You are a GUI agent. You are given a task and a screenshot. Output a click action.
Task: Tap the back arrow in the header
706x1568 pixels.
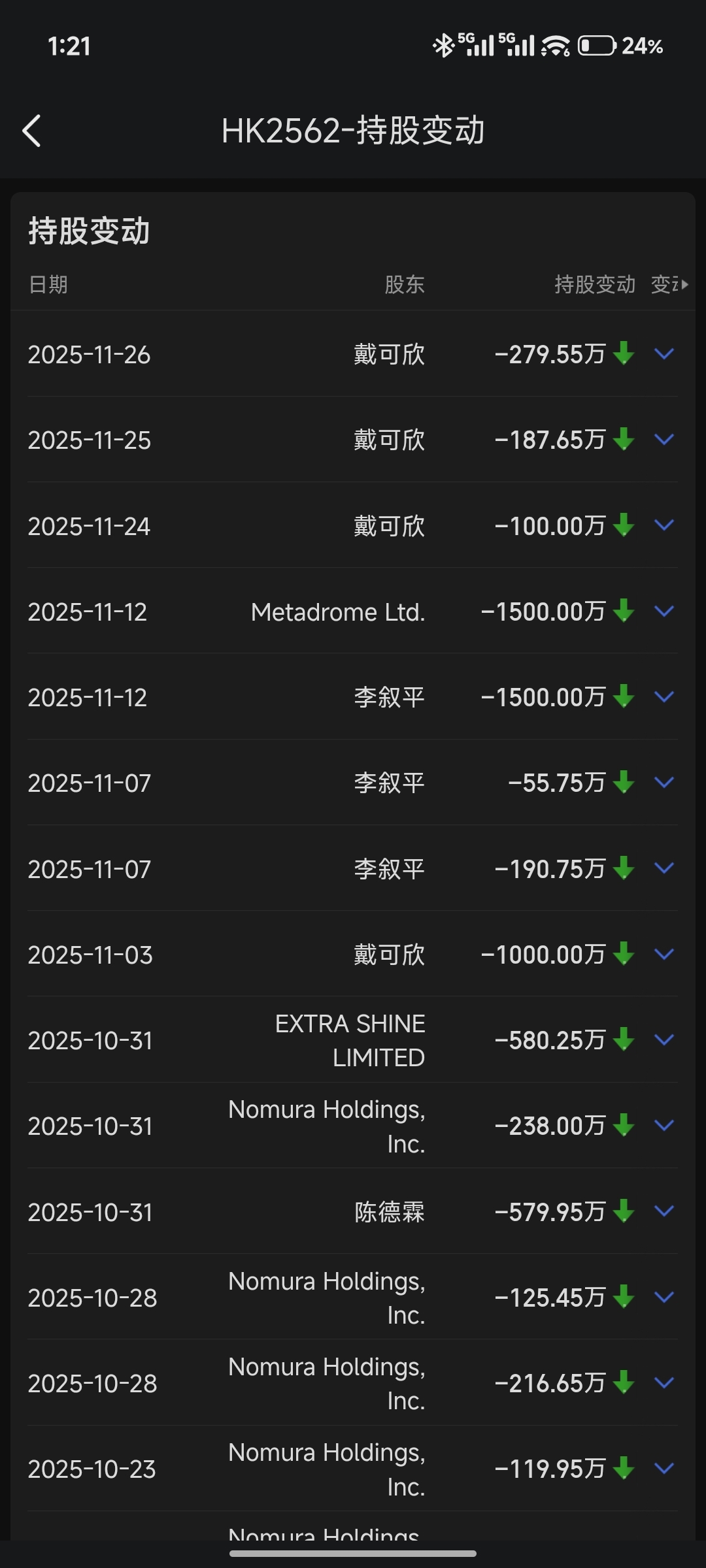tap(31, 131)
